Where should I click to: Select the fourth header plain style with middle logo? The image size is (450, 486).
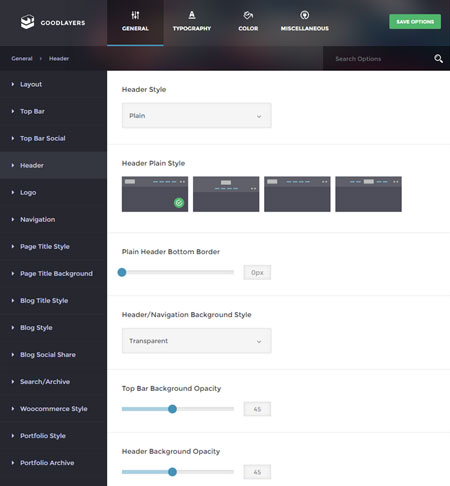(x=368, y=194)
